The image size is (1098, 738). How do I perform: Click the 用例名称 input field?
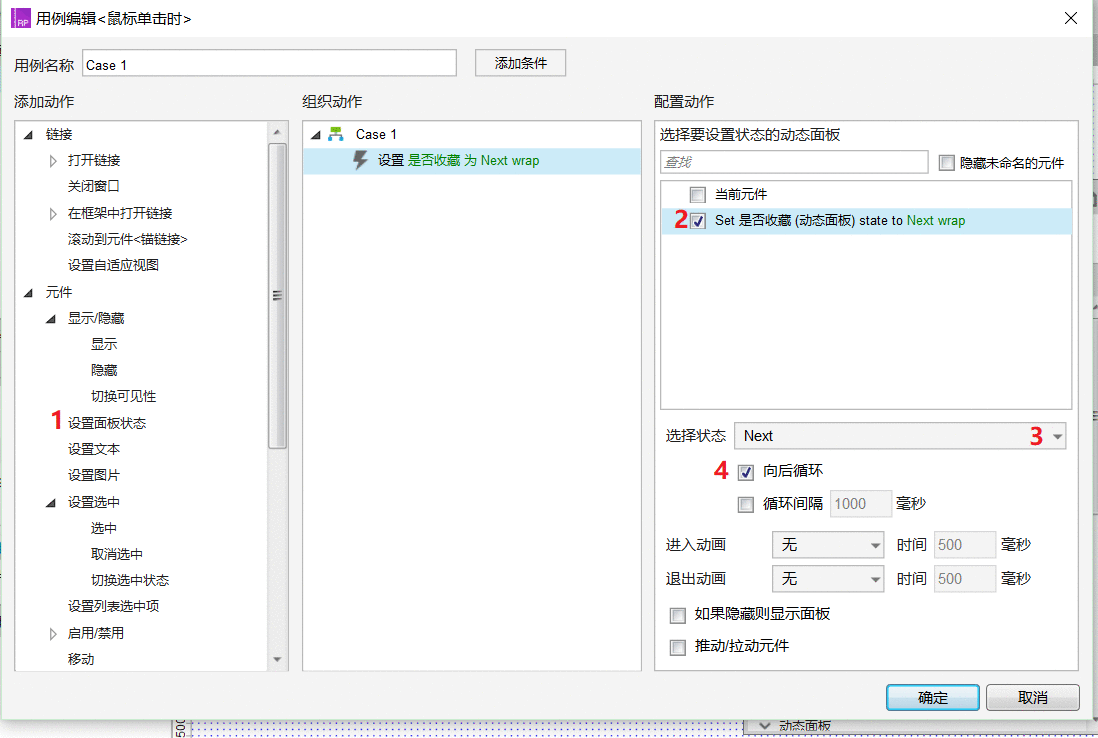[x=270, y=63]
